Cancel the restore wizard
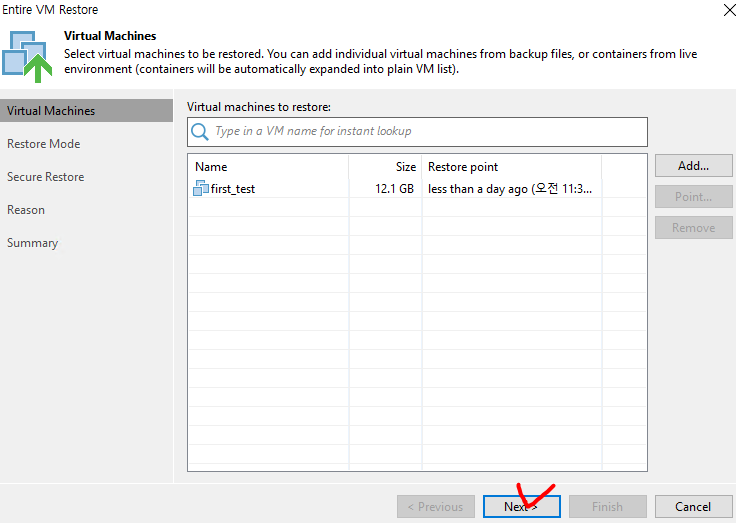This screenshot has height=523, width=736. tap(693, 507)
